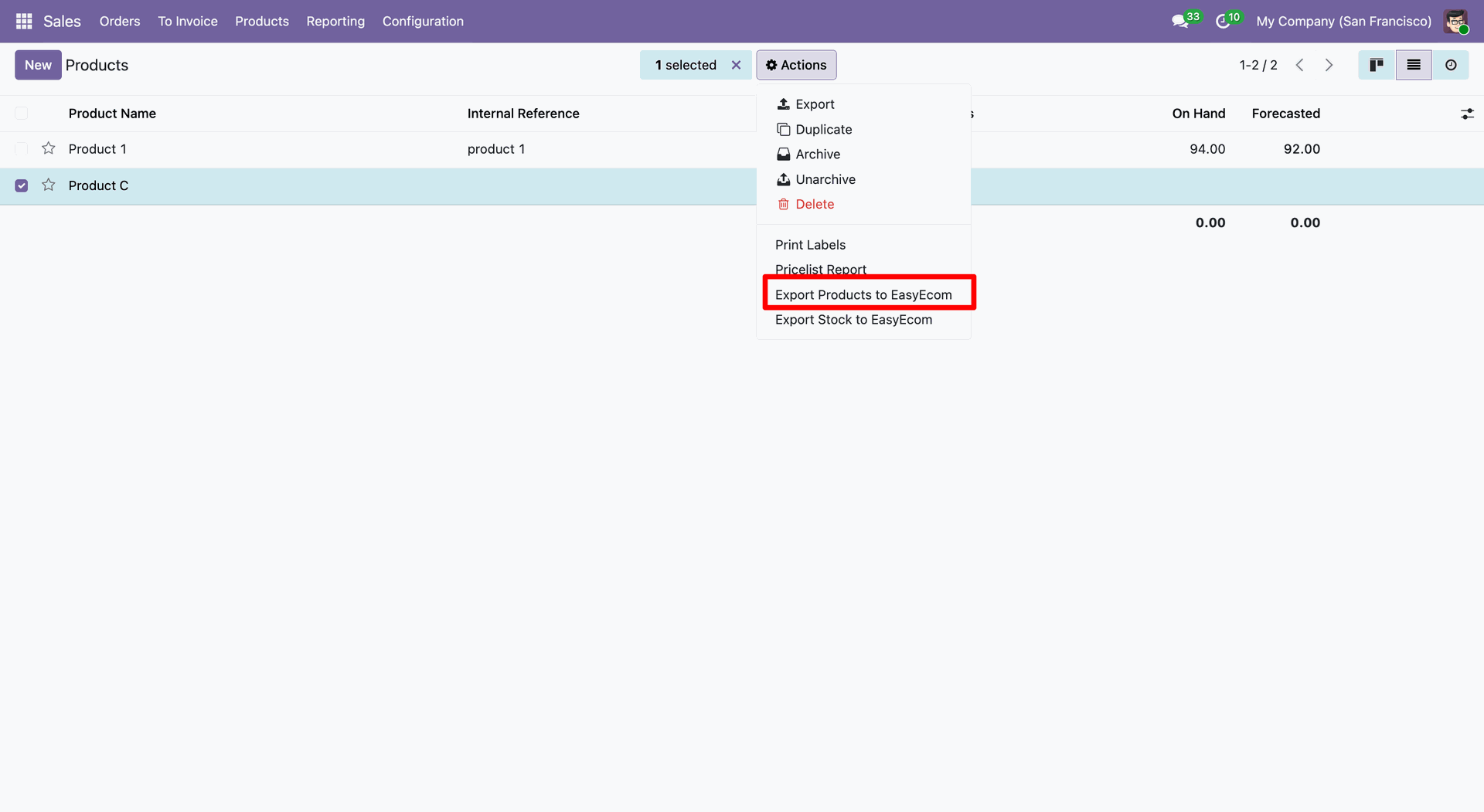This screenshot has width=1484, height=812.
Task: Open the Actions dropdown
Action: pos(796,65)
